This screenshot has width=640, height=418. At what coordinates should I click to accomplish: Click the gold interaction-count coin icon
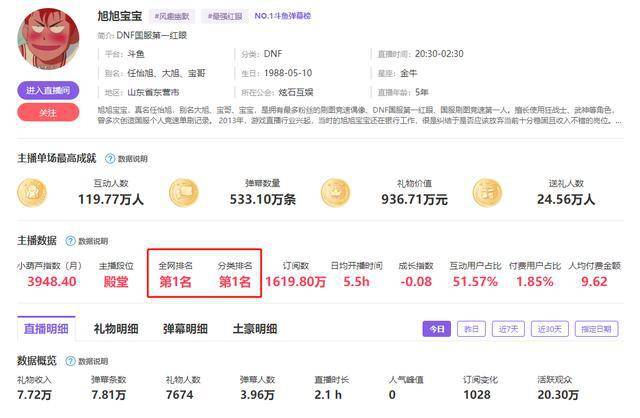point(33,192)
